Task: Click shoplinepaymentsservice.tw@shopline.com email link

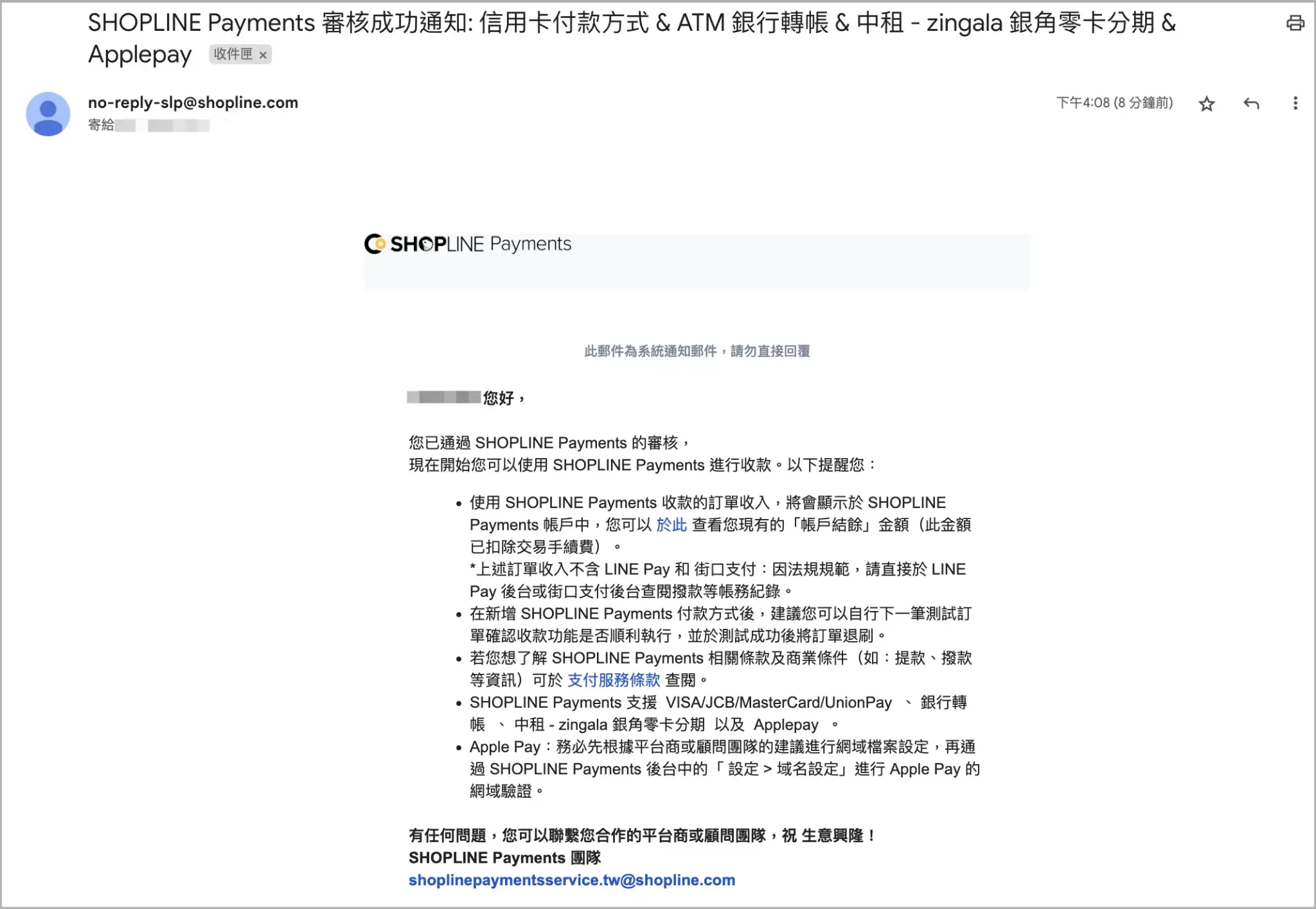Action: pos(572,880)
